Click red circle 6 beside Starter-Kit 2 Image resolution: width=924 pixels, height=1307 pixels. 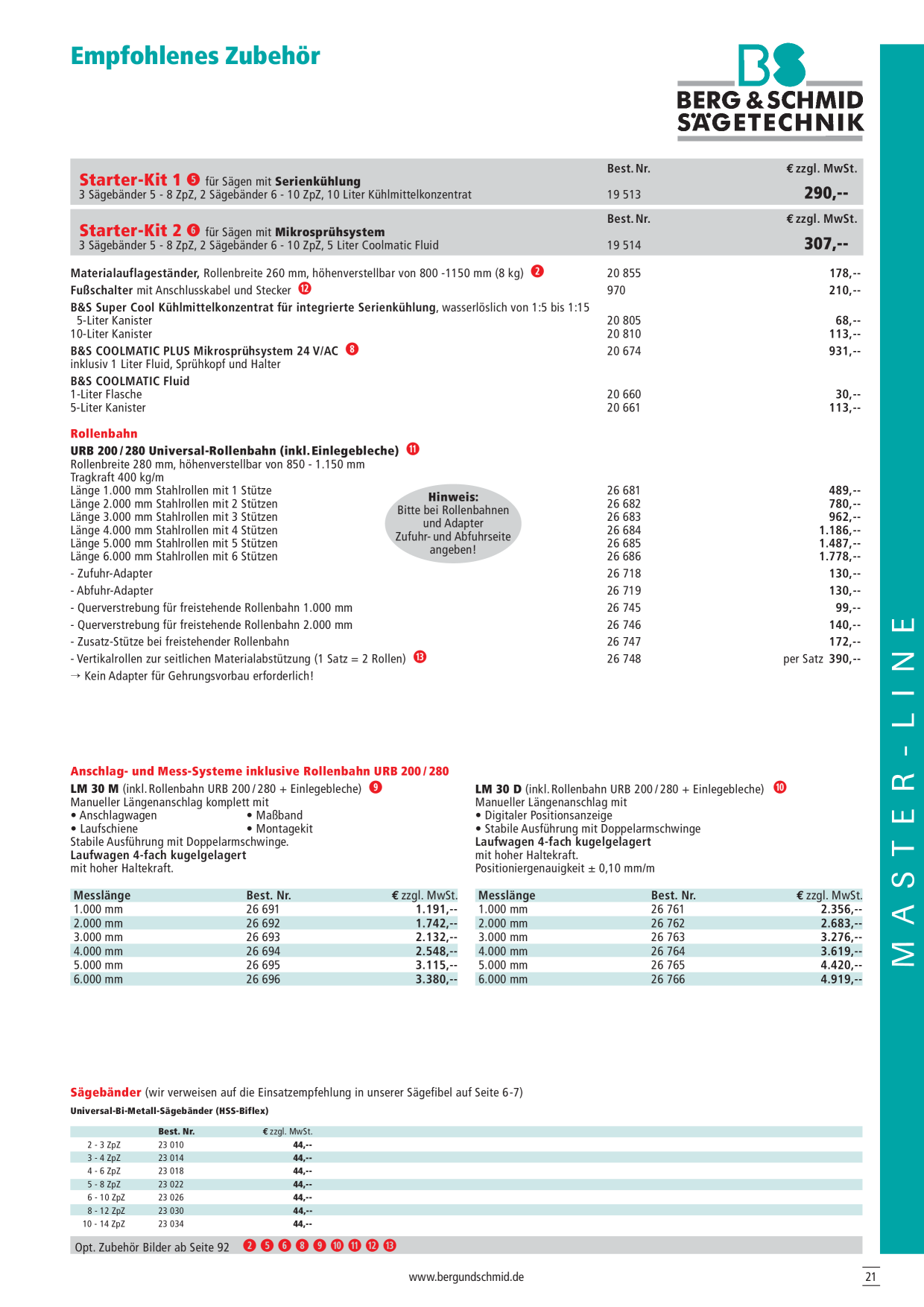coord(193,230)
